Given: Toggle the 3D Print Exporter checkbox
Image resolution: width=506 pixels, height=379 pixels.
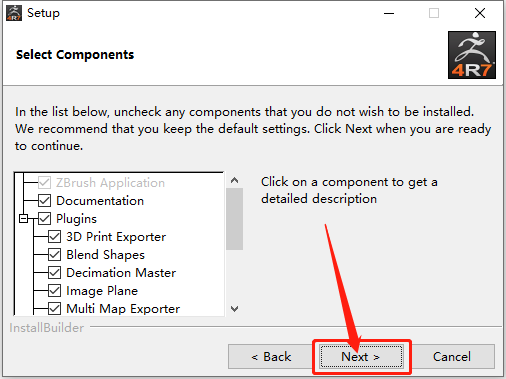Looking at the screenshot, I should coord(54,237).
